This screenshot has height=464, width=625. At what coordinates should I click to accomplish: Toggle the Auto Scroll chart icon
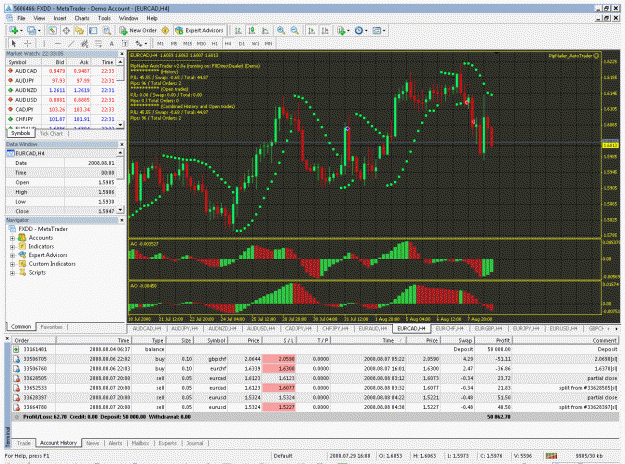point(312,30)
